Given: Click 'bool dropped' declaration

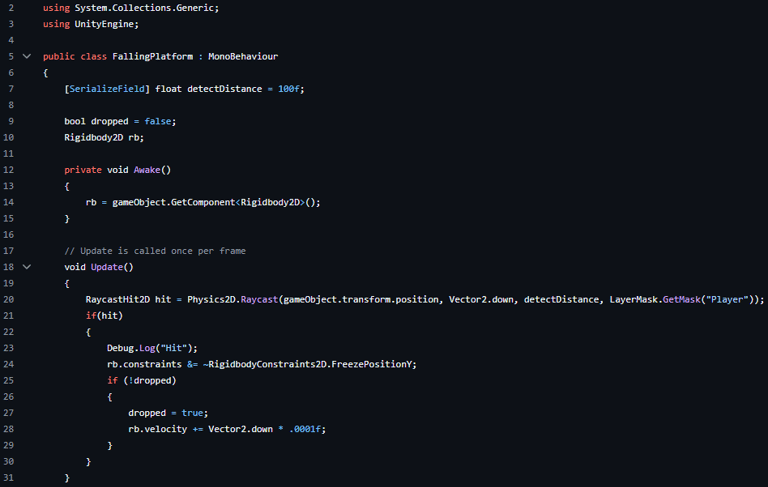Looking at the screenshot, I should pyautogui.click(x=96, y=121).
